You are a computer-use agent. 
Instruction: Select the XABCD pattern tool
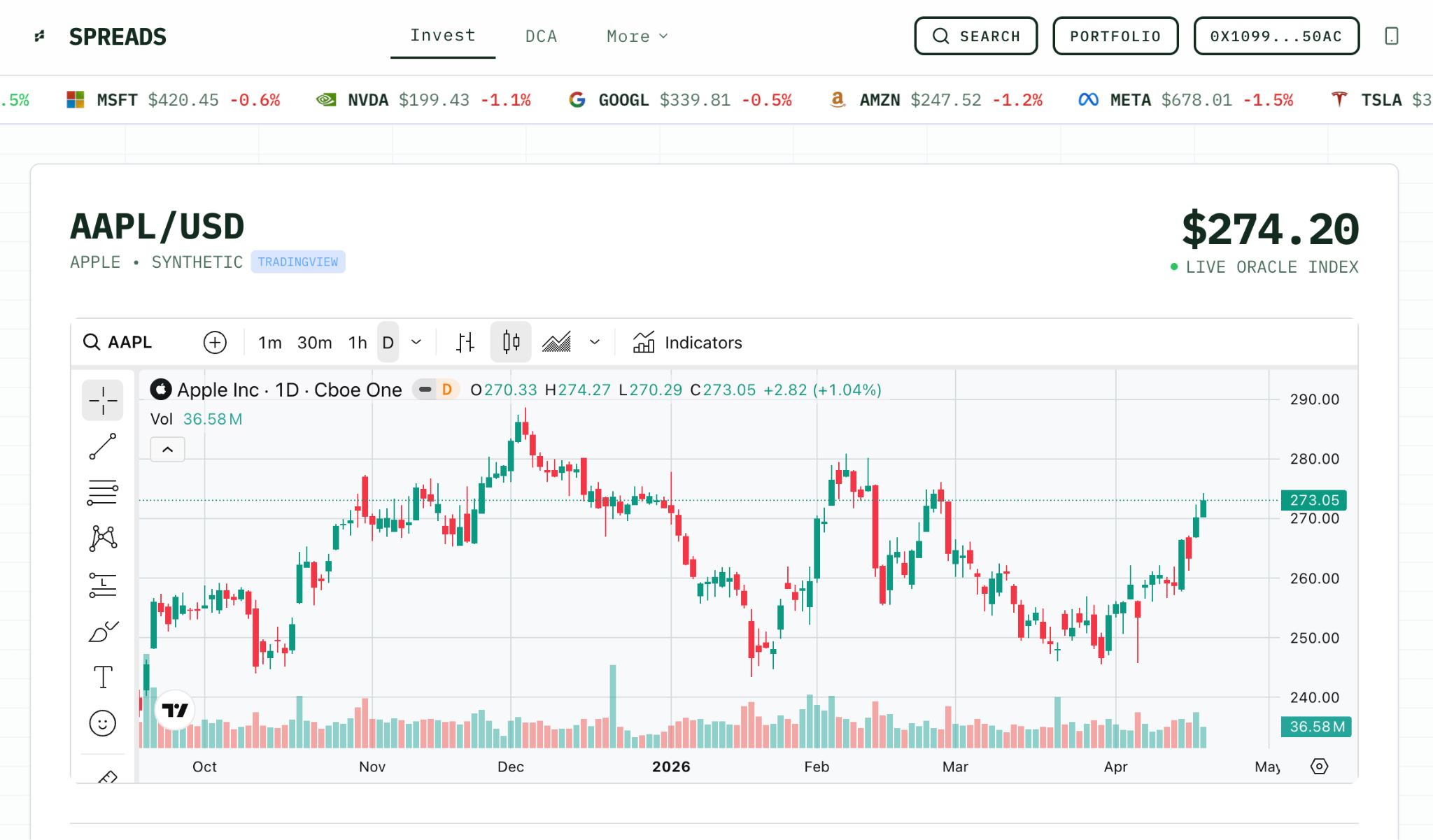click(x=102, y=539)
